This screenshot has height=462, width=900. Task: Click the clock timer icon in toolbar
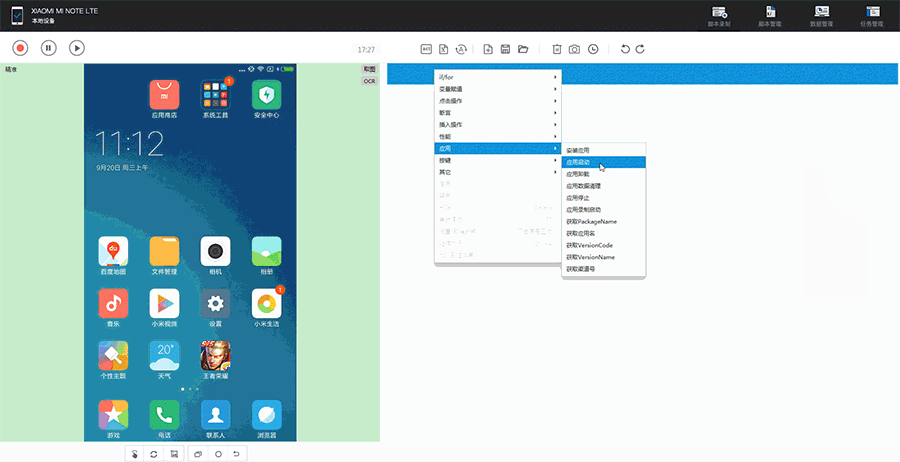click(593, 49)
